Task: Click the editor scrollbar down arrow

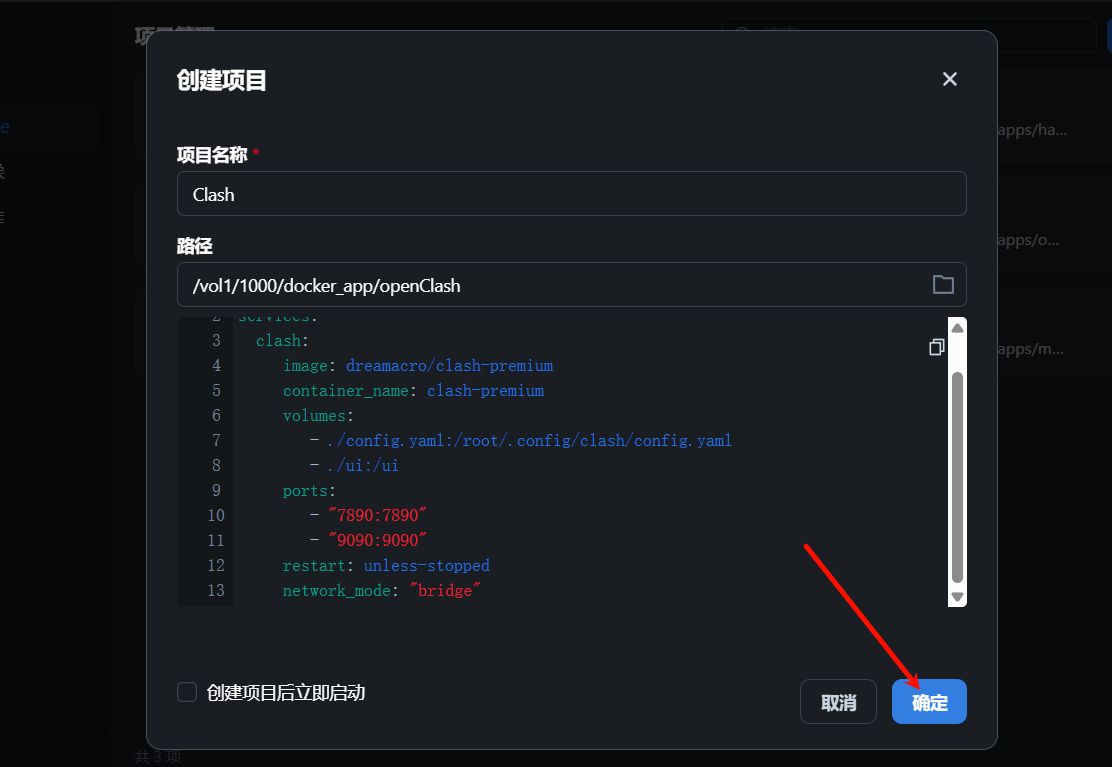Action: click(957, 596)
